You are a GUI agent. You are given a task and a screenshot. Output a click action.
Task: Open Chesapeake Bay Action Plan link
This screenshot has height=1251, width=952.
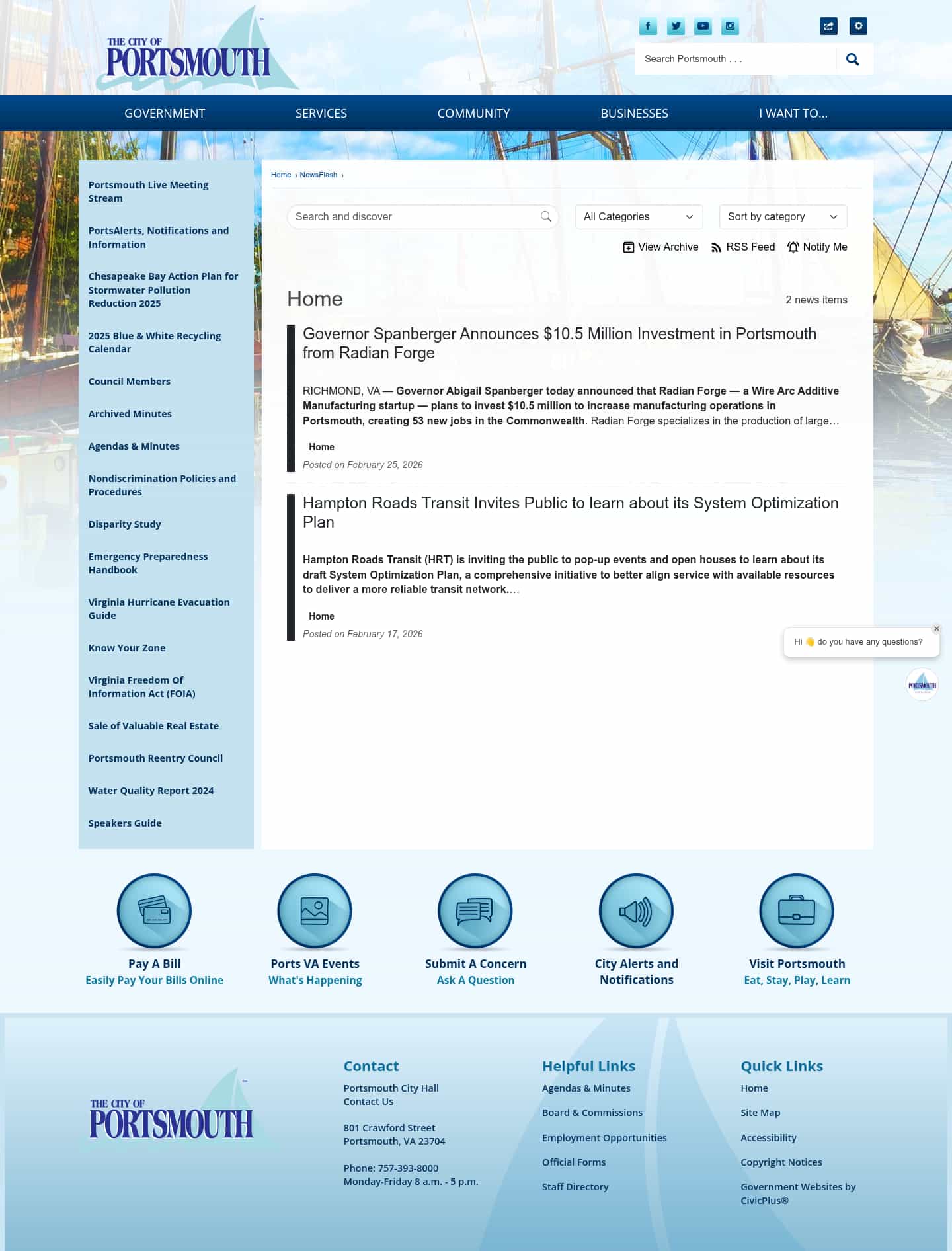click(163, 290)
